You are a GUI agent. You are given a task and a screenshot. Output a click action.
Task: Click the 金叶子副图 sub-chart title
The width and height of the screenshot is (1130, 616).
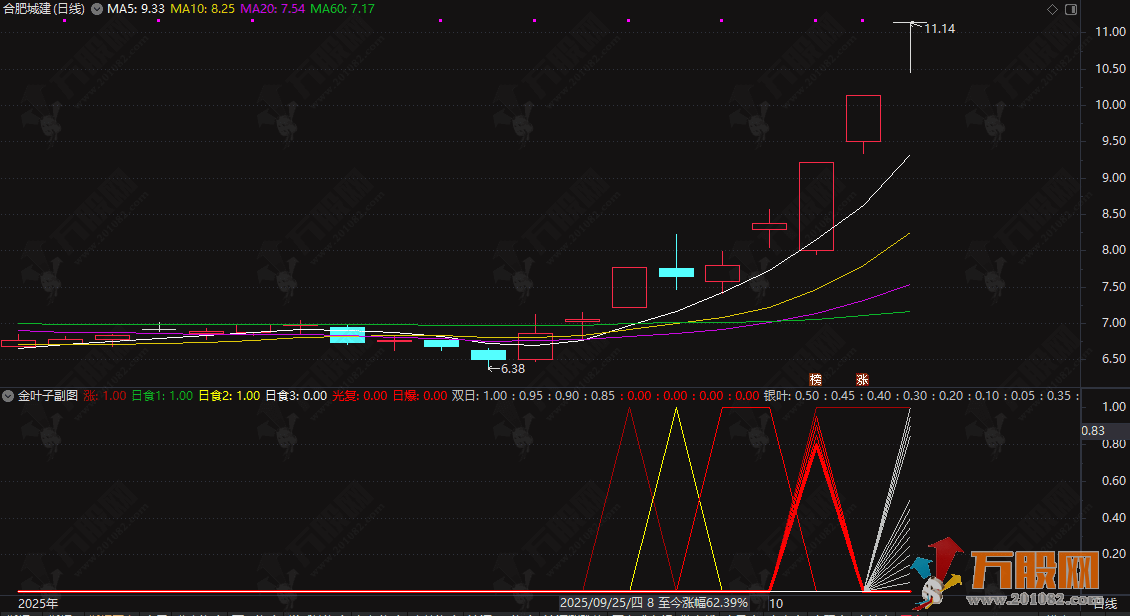click(47, 396)
